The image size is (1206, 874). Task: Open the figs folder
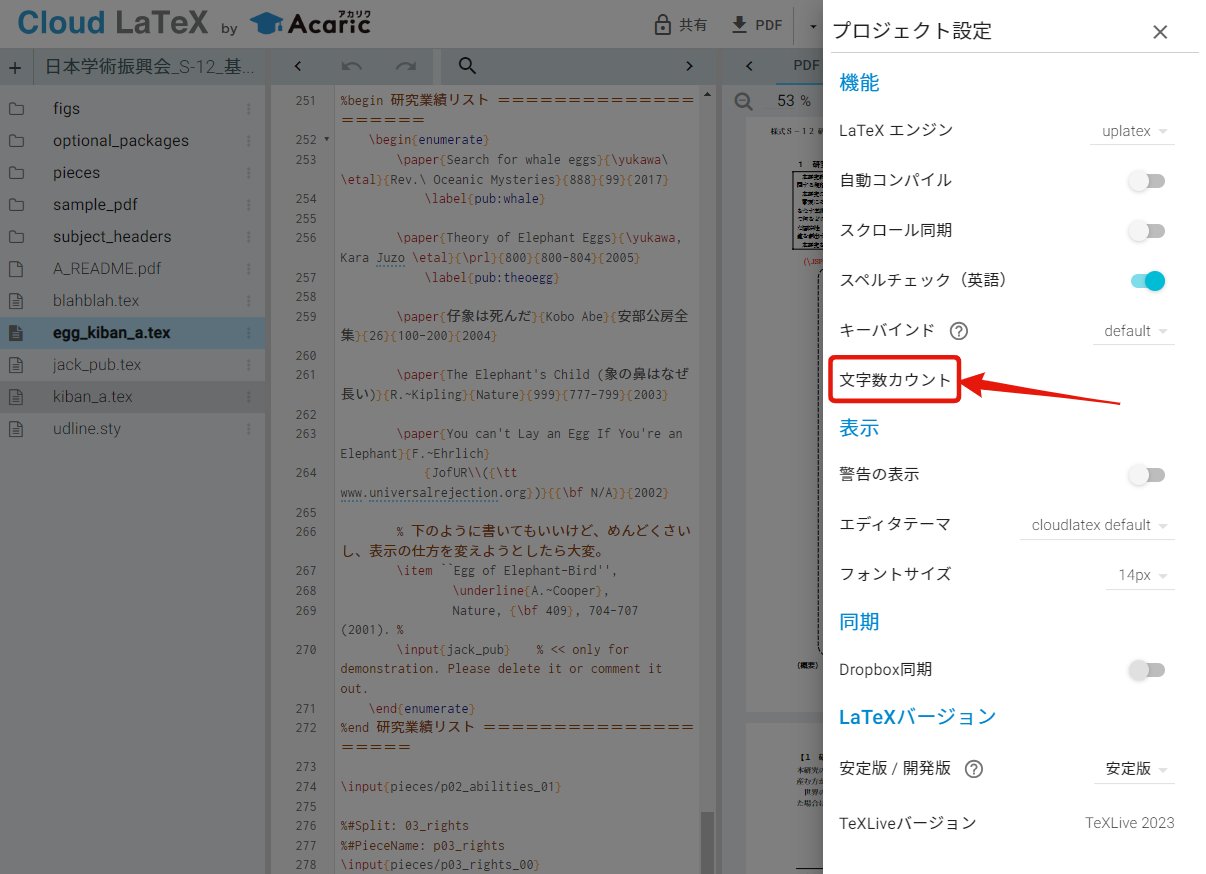[66, 109]
